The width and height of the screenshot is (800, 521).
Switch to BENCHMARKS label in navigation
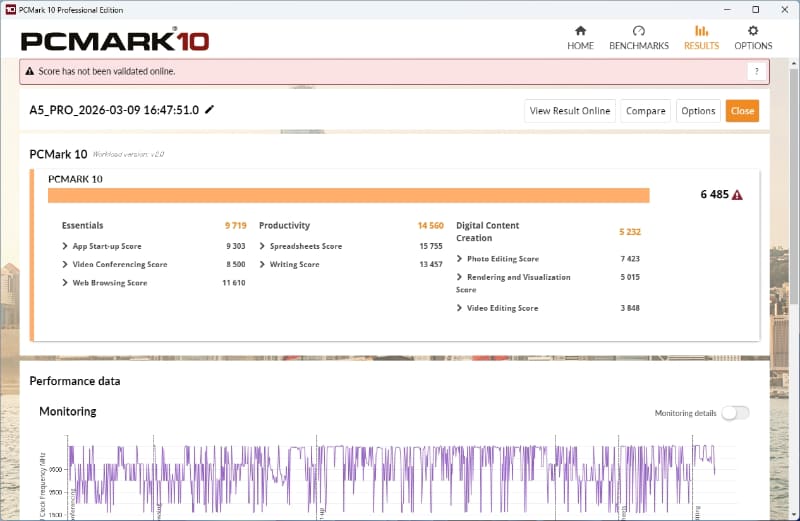[x=639, y=46]
